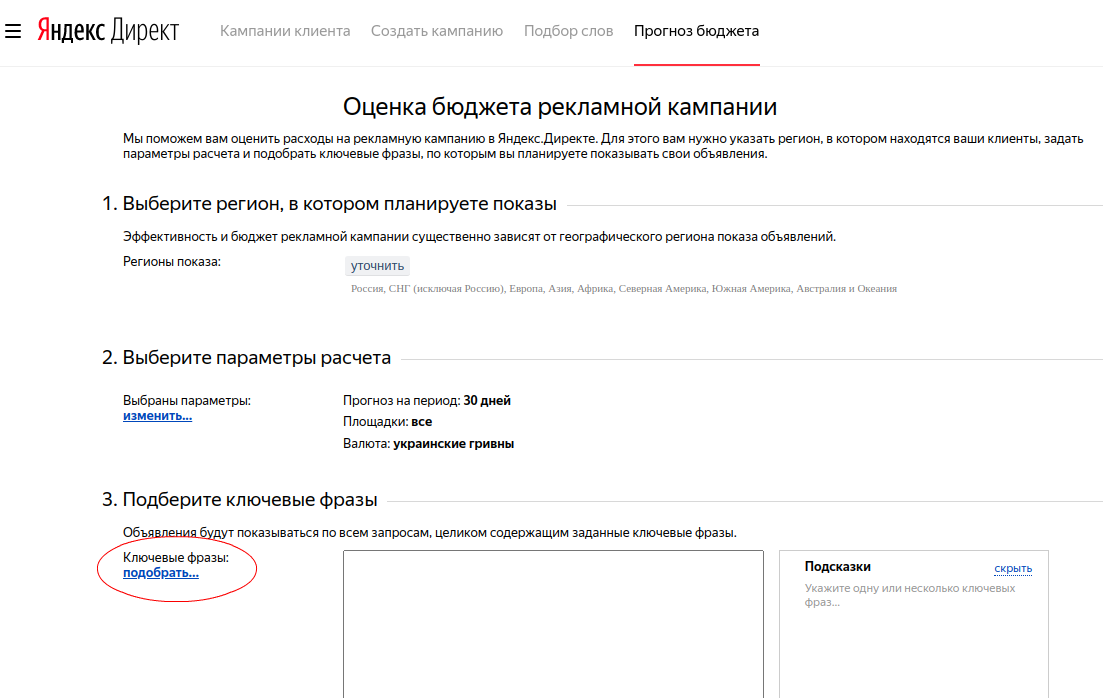1103x698 pixels.
Task: Click the selected regions list text
Action: (x=623, y=289)
